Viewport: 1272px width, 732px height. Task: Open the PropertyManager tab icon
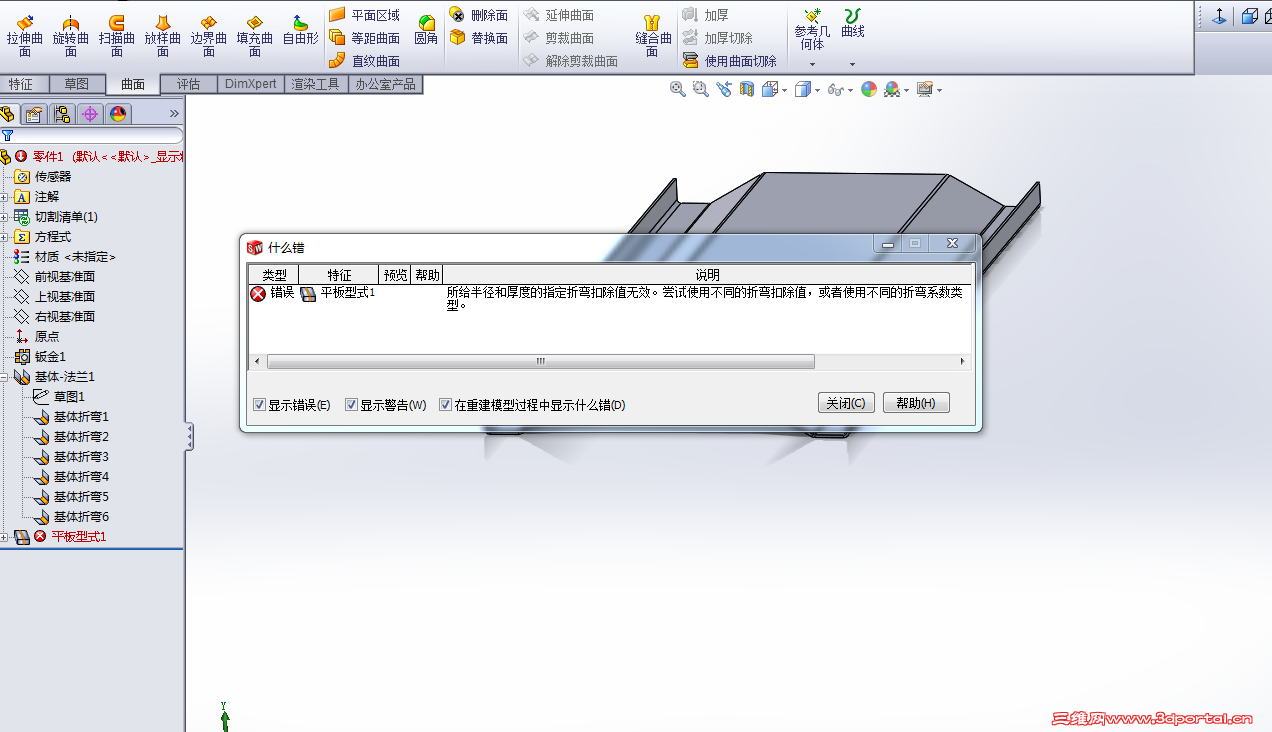(x=35, y=114)
